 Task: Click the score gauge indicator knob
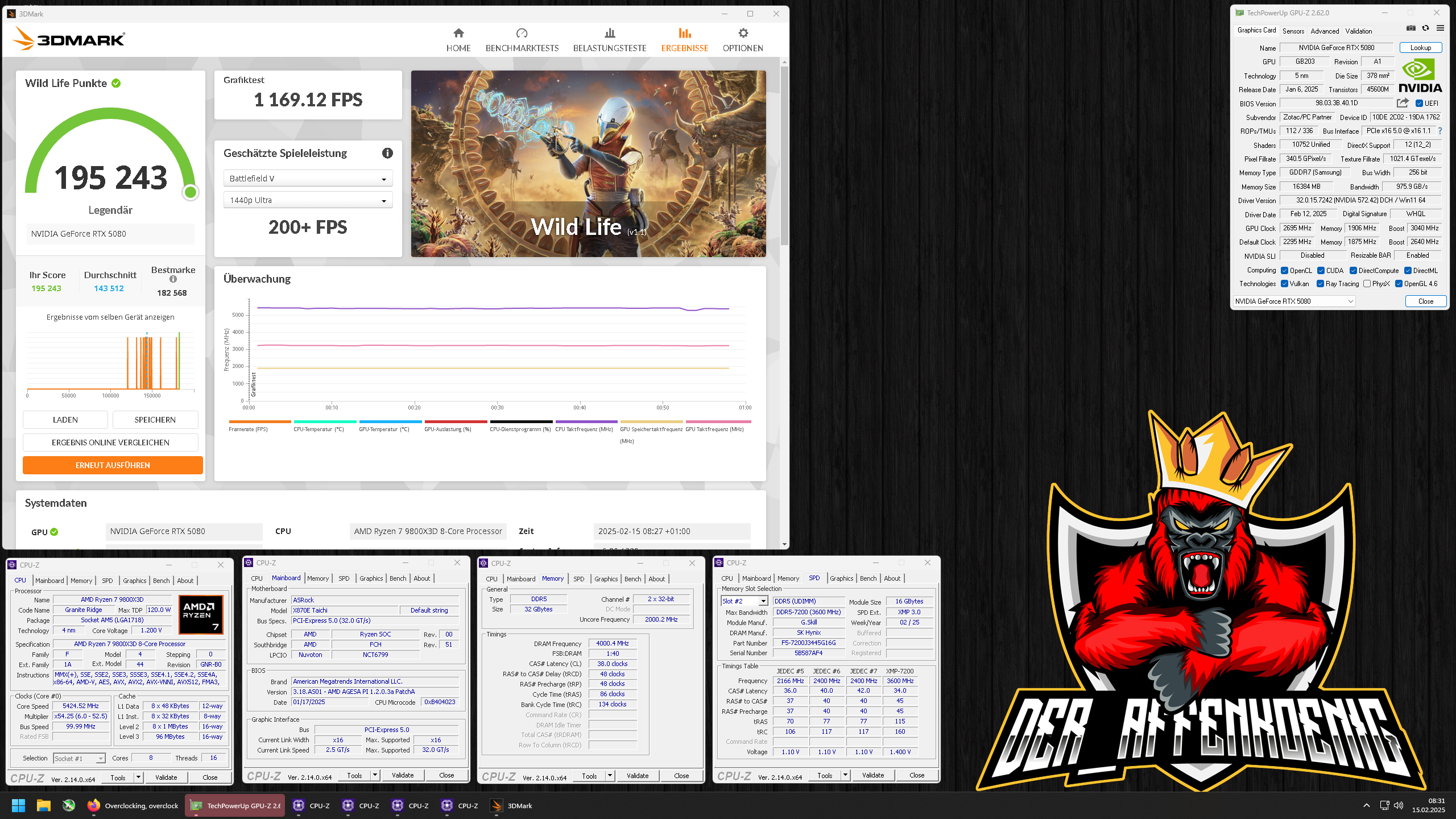(191, 193)
